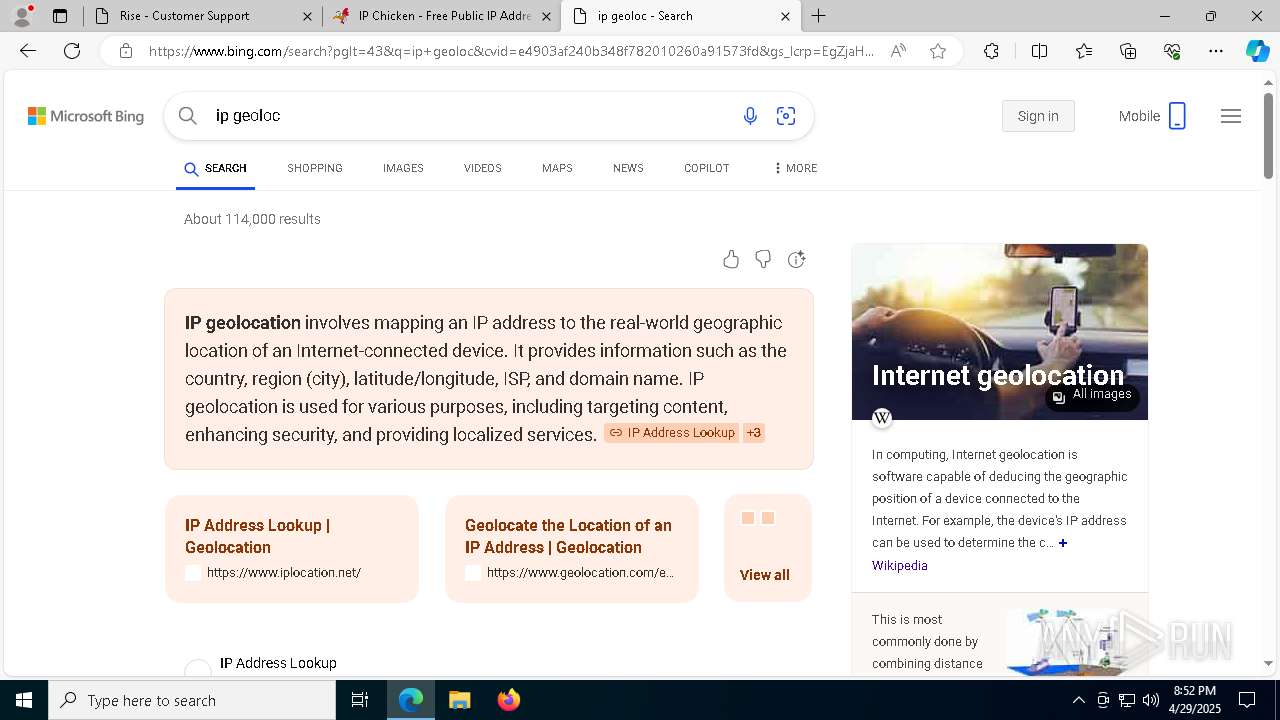Open IP Address Lookup citation chip
Image resolution: width=1280 pixels, height=720 pixels.
[x=672, y=433]
